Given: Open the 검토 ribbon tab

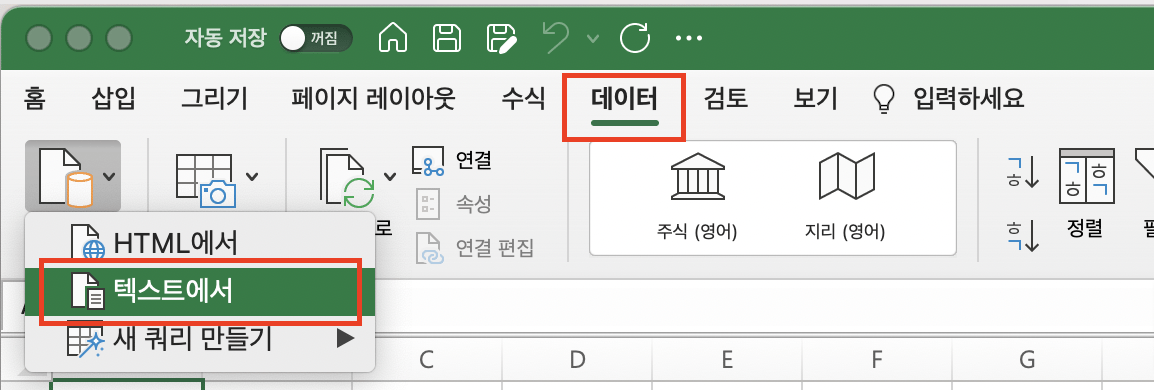Looking at the screenshot, I should coord(726,98).
